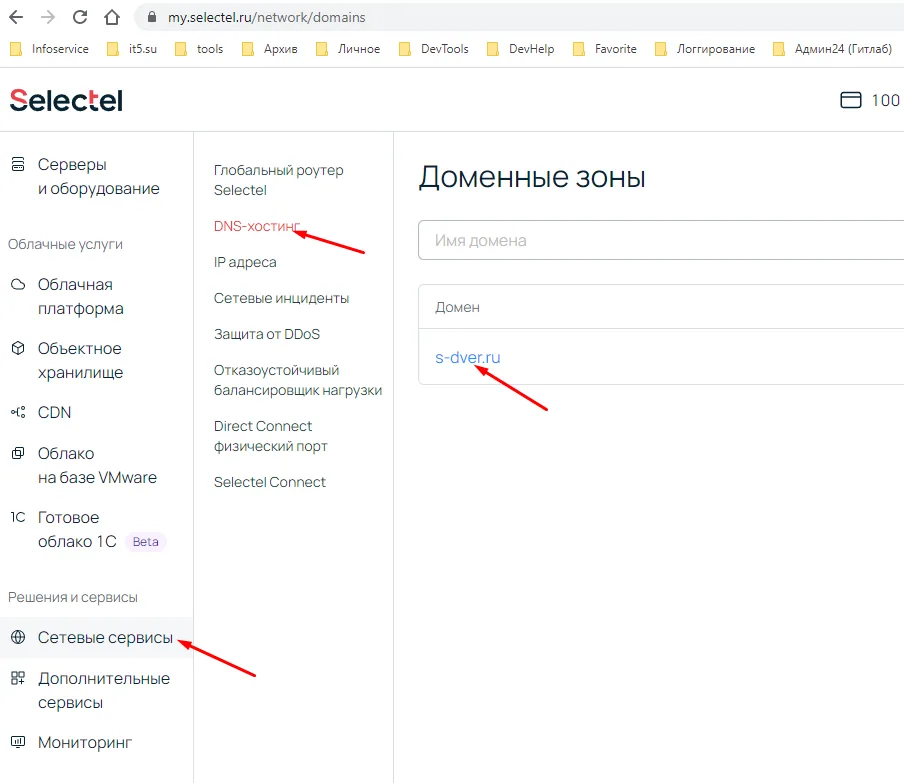Open Готовое облако 1C section
This screenshot has height=783, width=904.
click(x=77, y=529)
